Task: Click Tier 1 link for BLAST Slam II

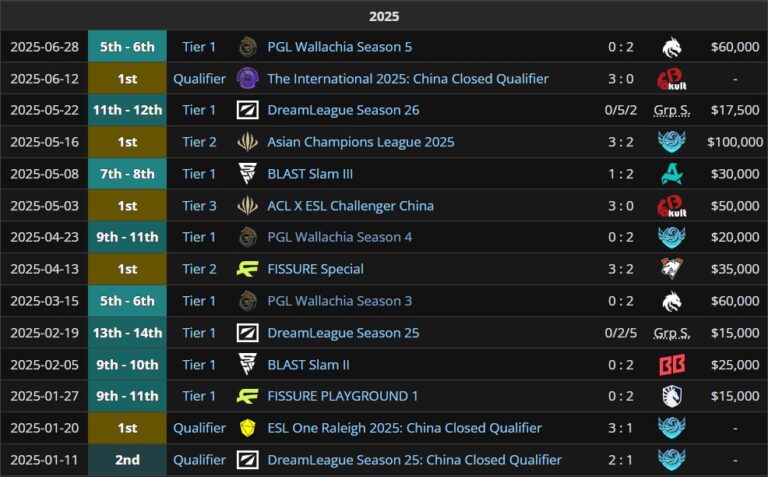Action: (199, 365)
